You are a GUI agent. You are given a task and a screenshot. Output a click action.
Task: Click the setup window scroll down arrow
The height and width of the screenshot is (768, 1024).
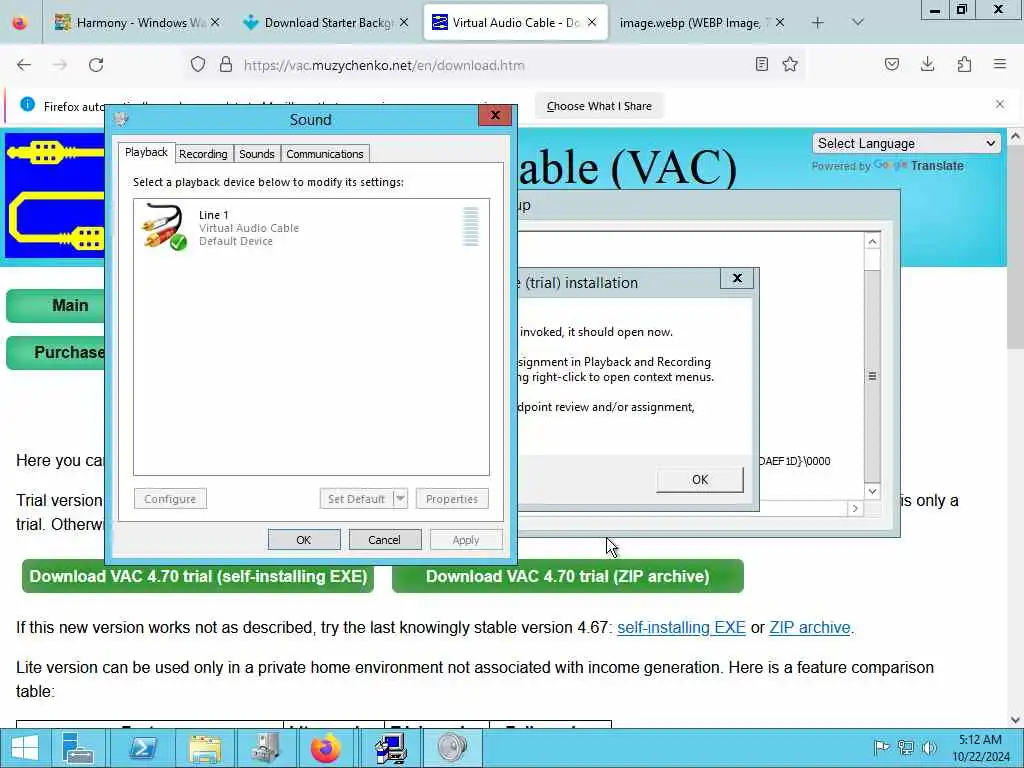tap(872, 491)
